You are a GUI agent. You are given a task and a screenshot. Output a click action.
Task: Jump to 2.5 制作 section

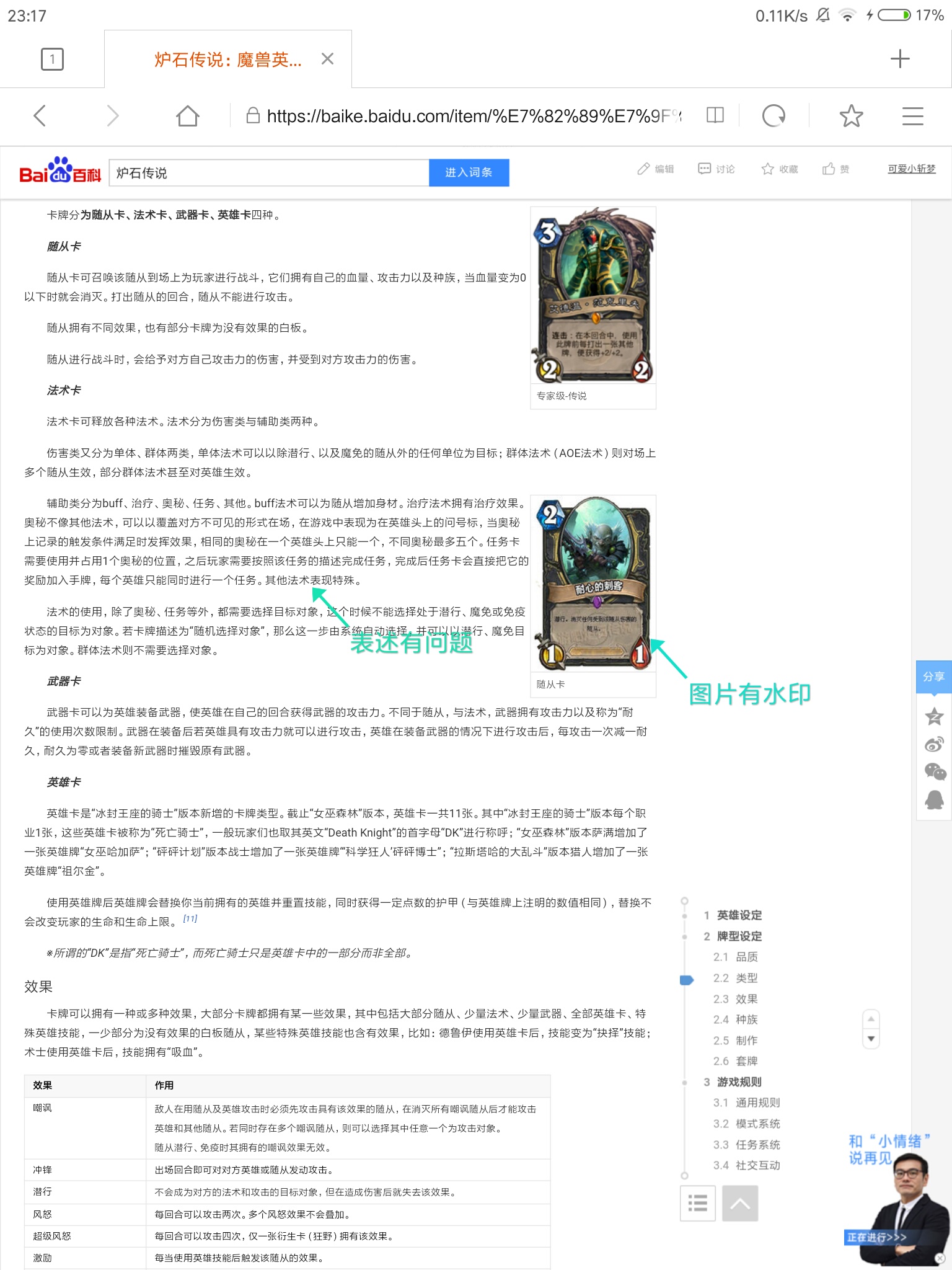click(736, 1041)
